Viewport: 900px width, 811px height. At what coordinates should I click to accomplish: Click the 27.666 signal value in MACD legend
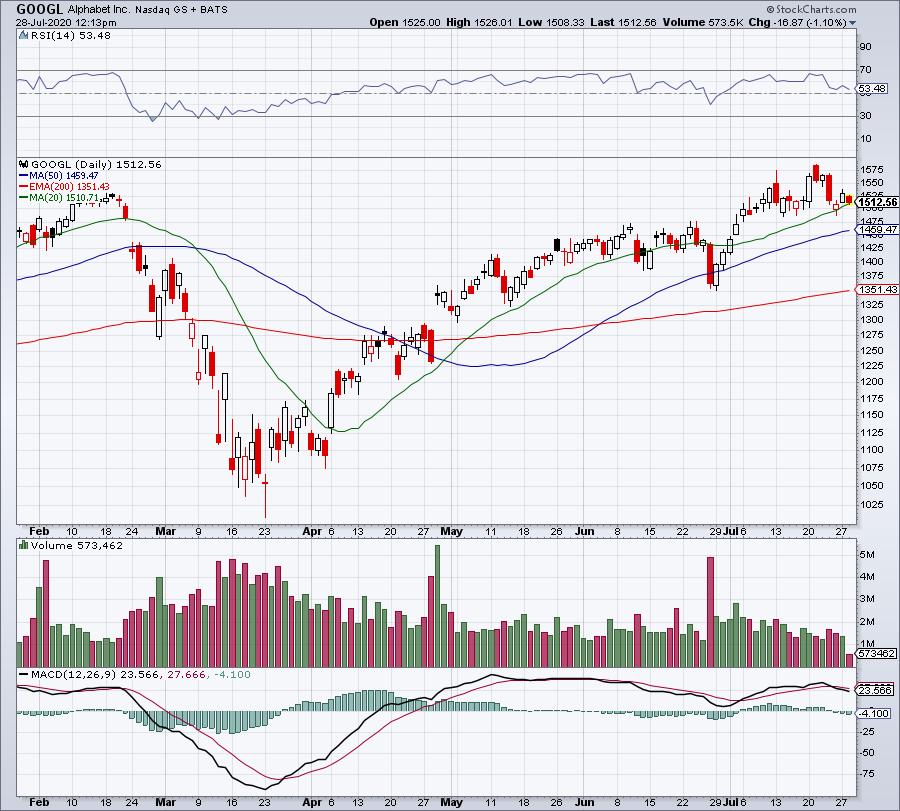[187, 674]
